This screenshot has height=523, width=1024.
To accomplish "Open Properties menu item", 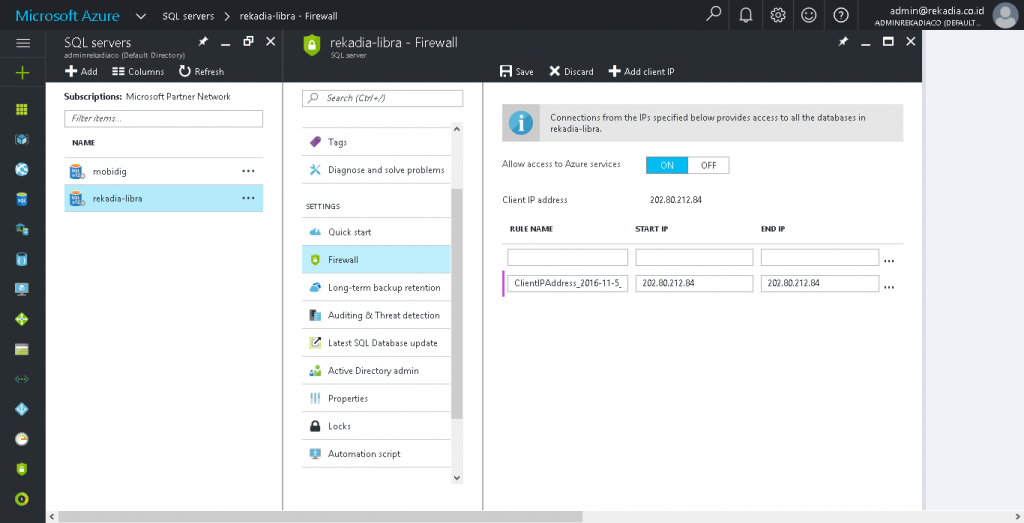I will (x=376, y=398).
